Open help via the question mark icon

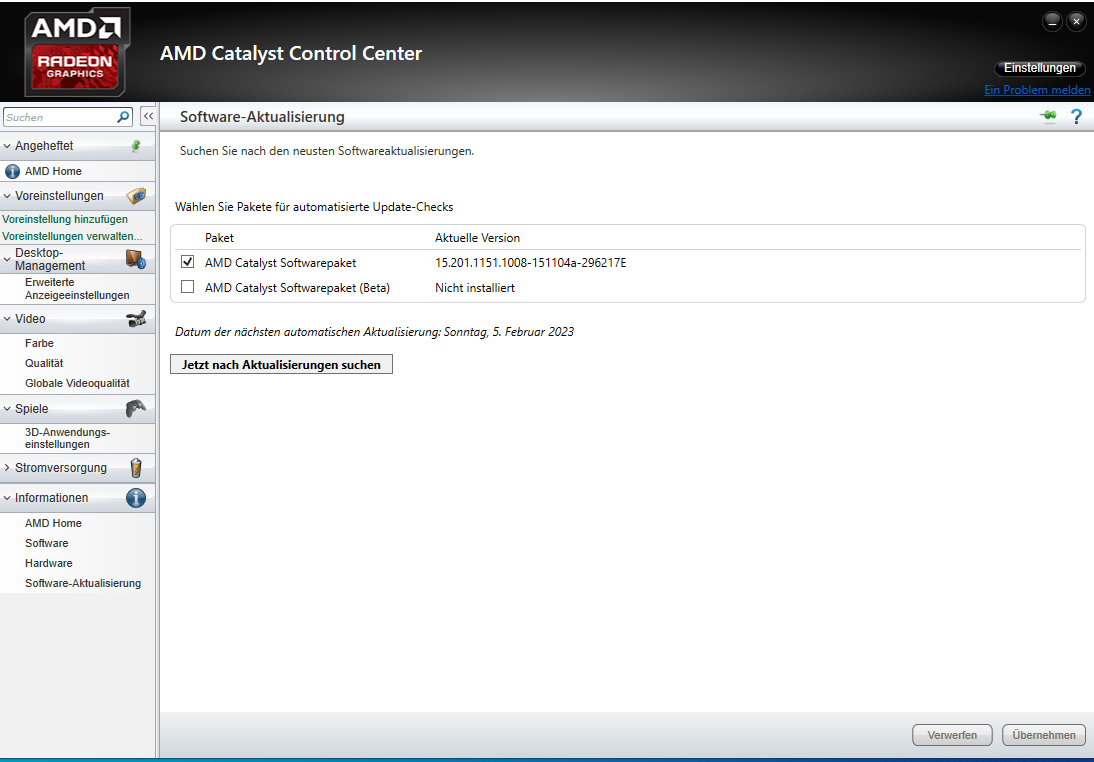tap(1077, 117)
